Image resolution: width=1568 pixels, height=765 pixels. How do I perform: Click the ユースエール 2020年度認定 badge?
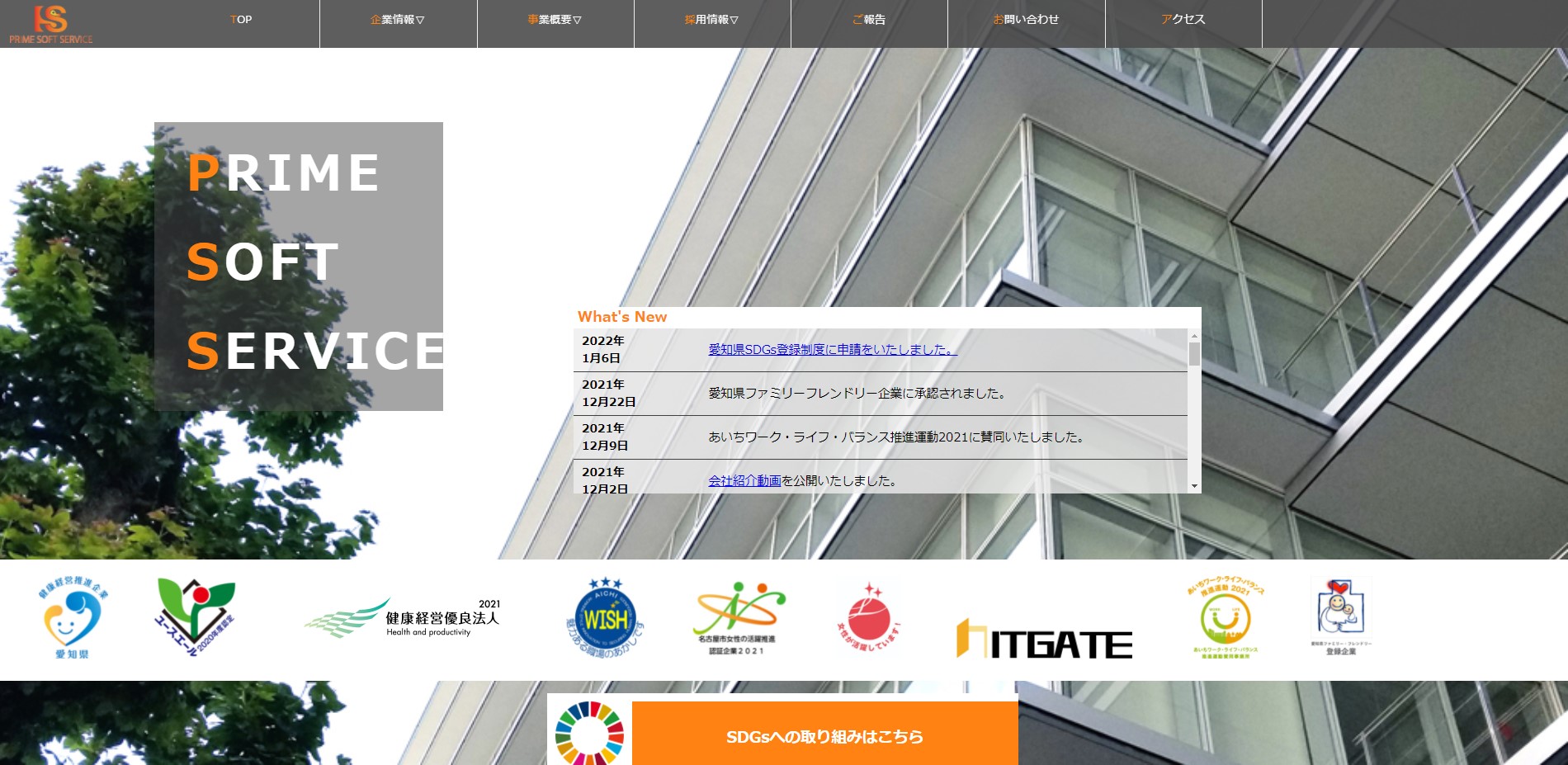(x=196, y=616)
